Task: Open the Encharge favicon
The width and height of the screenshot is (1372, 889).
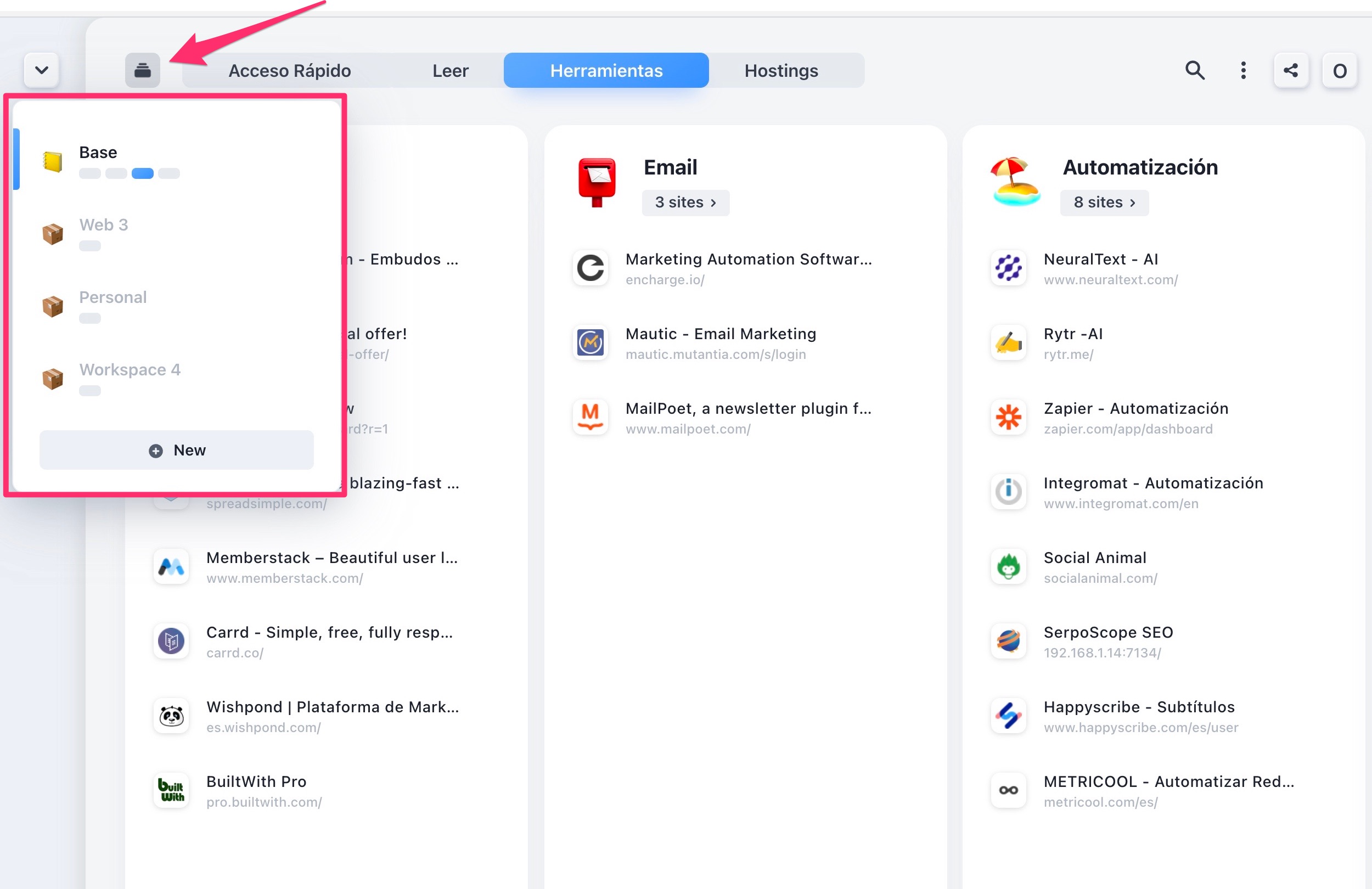Action: coord(591,268)
